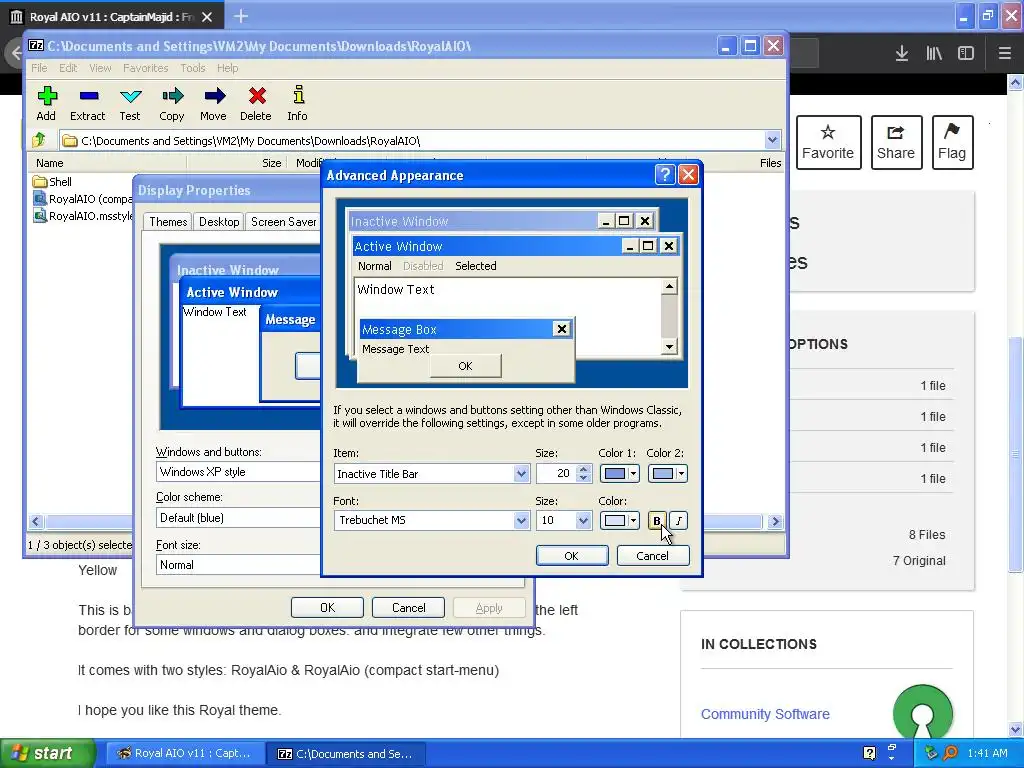The width and height of the screenshot is (1024, 768).
Task: Open a new browser tab
Action: [x=241, y=16]
